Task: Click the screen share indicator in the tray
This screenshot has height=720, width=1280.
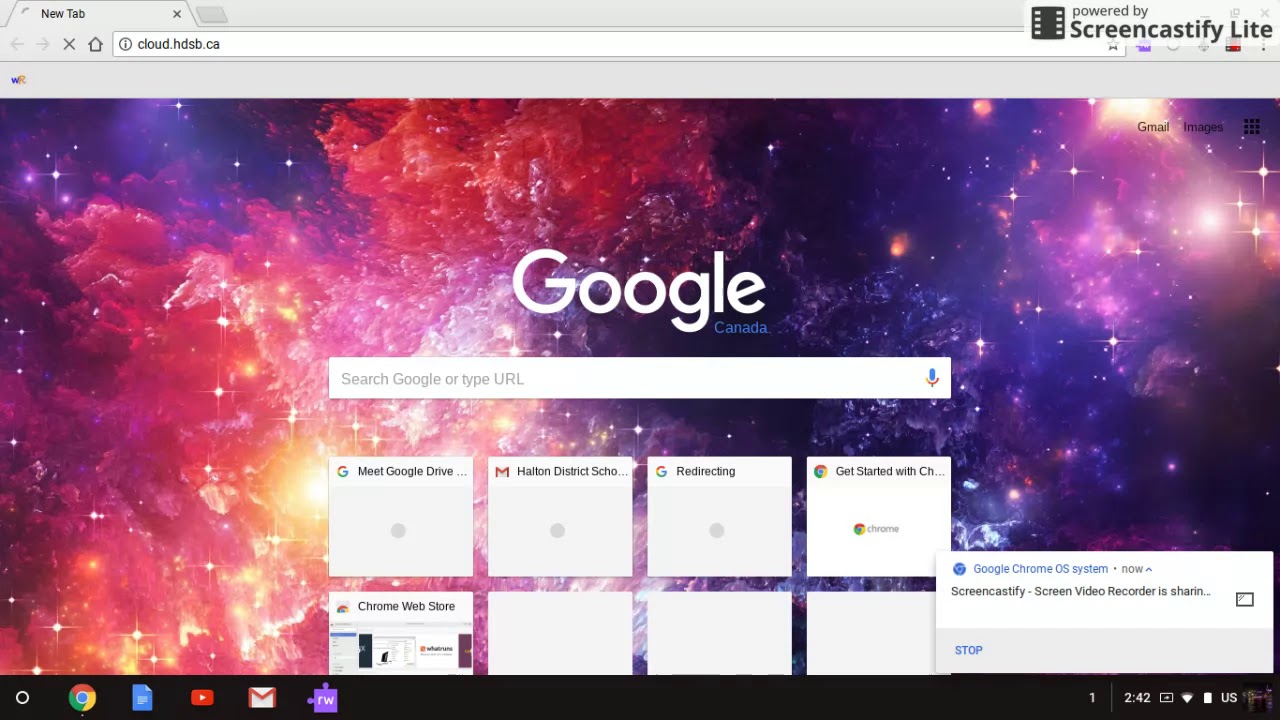Action: (1166, 698)
